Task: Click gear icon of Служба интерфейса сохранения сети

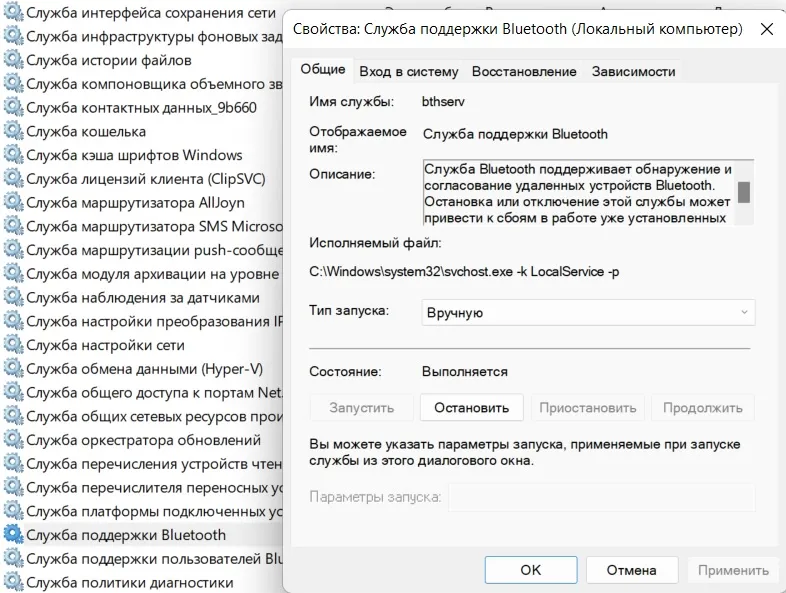Action: coord(14,13)
